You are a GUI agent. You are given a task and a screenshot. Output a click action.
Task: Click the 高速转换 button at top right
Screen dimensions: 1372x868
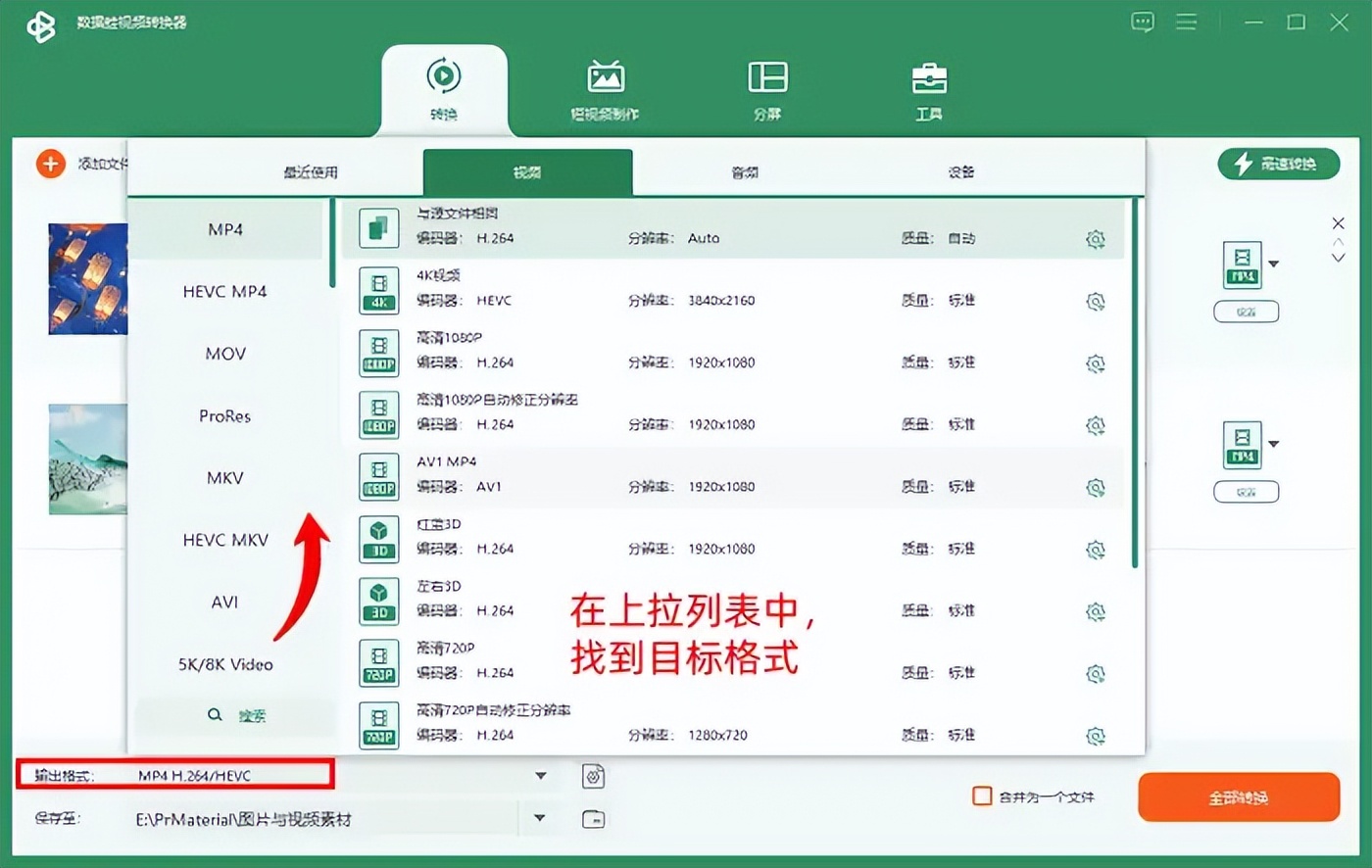[1278, 164]
